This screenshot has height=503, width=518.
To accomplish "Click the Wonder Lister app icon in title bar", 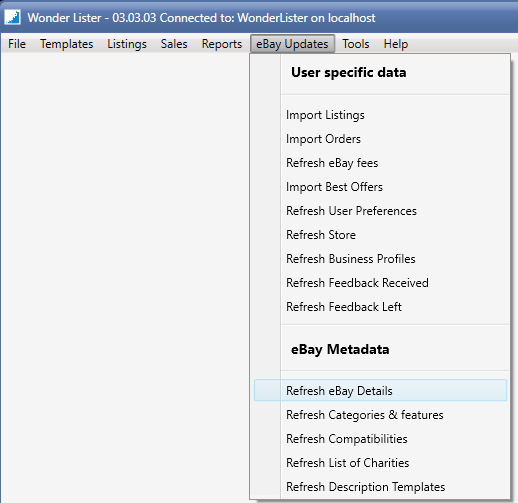I will pyautogui.click(x=12, y=17).
